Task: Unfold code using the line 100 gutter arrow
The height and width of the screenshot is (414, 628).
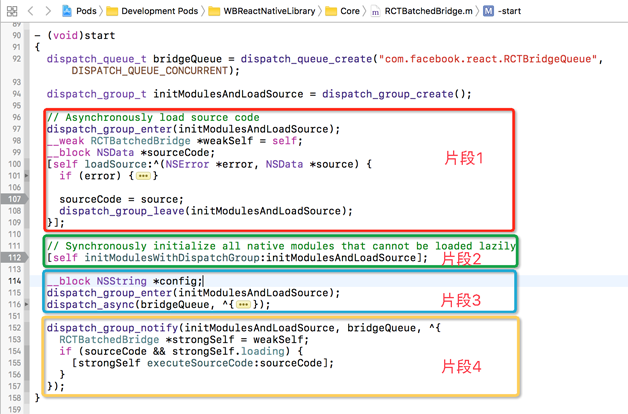Action: click(27, 176)
